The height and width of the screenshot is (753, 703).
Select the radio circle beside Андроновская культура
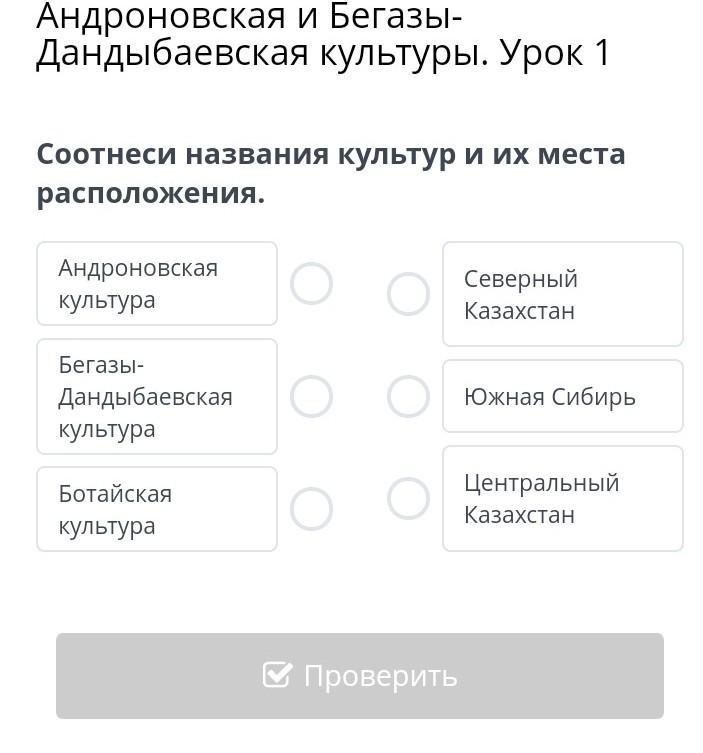(x=311, y=284)
